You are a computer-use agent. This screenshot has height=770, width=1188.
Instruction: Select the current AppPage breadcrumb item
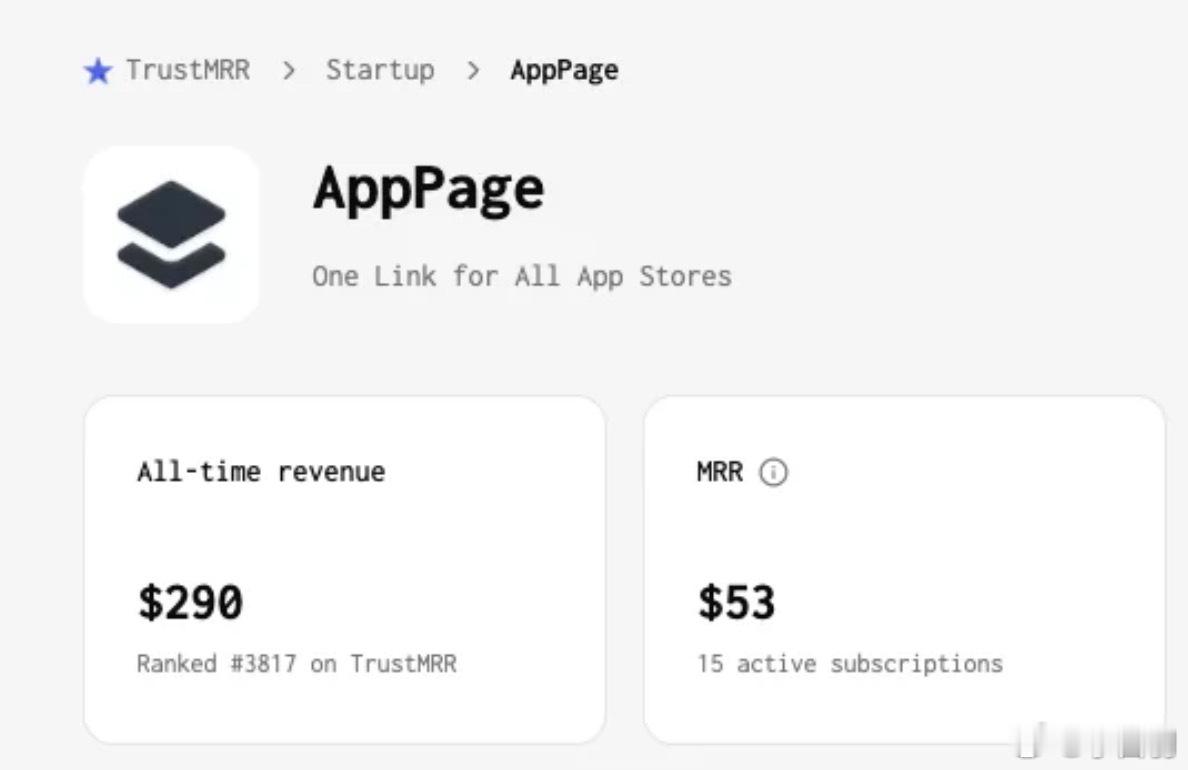click(x=564, y=70)
